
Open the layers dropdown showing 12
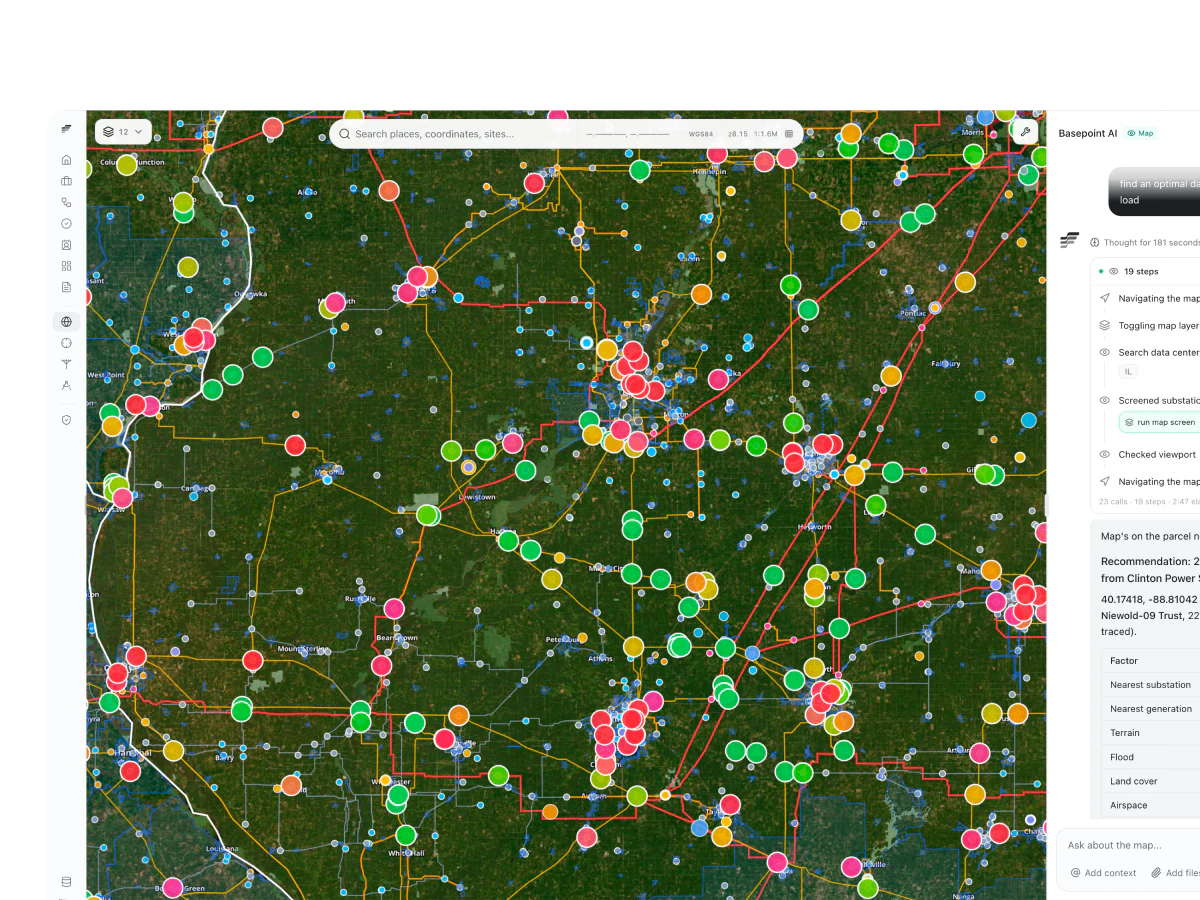123,132
